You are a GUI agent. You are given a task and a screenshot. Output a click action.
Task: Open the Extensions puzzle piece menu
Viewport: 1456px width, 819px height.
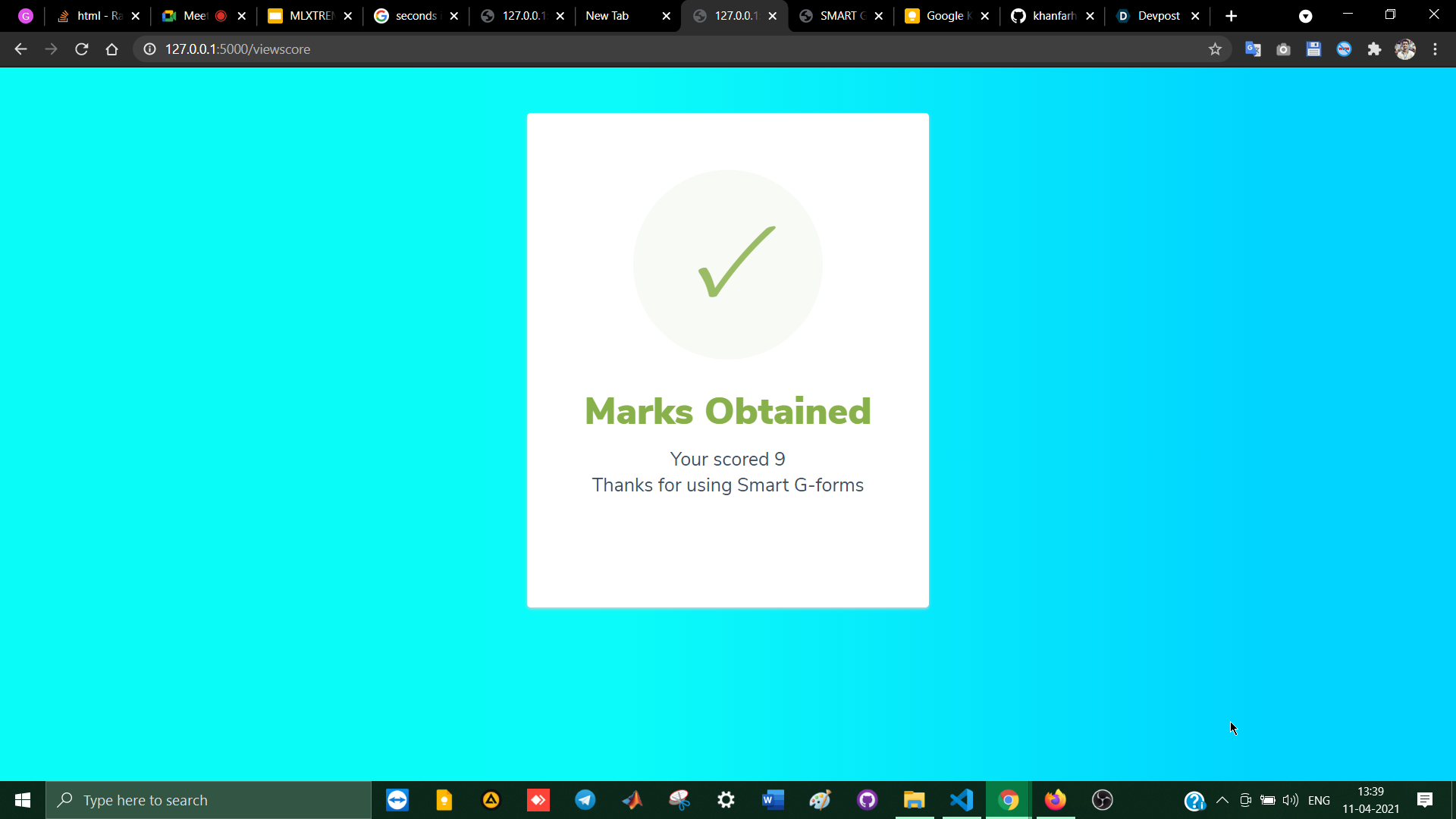pos(1374,49)
